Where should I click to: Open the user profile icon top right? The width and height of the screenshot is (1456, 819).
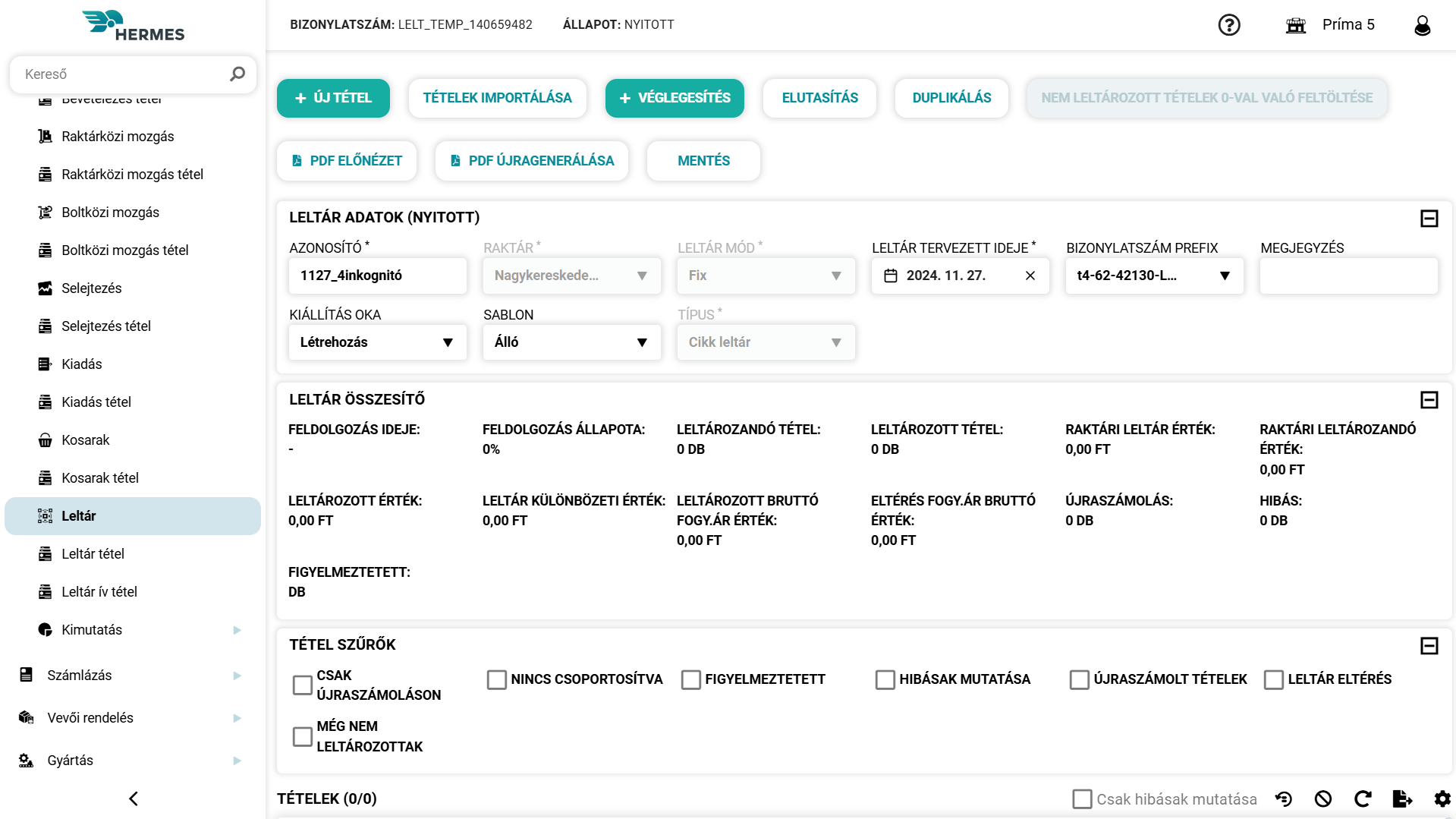tap(1422, 25)
